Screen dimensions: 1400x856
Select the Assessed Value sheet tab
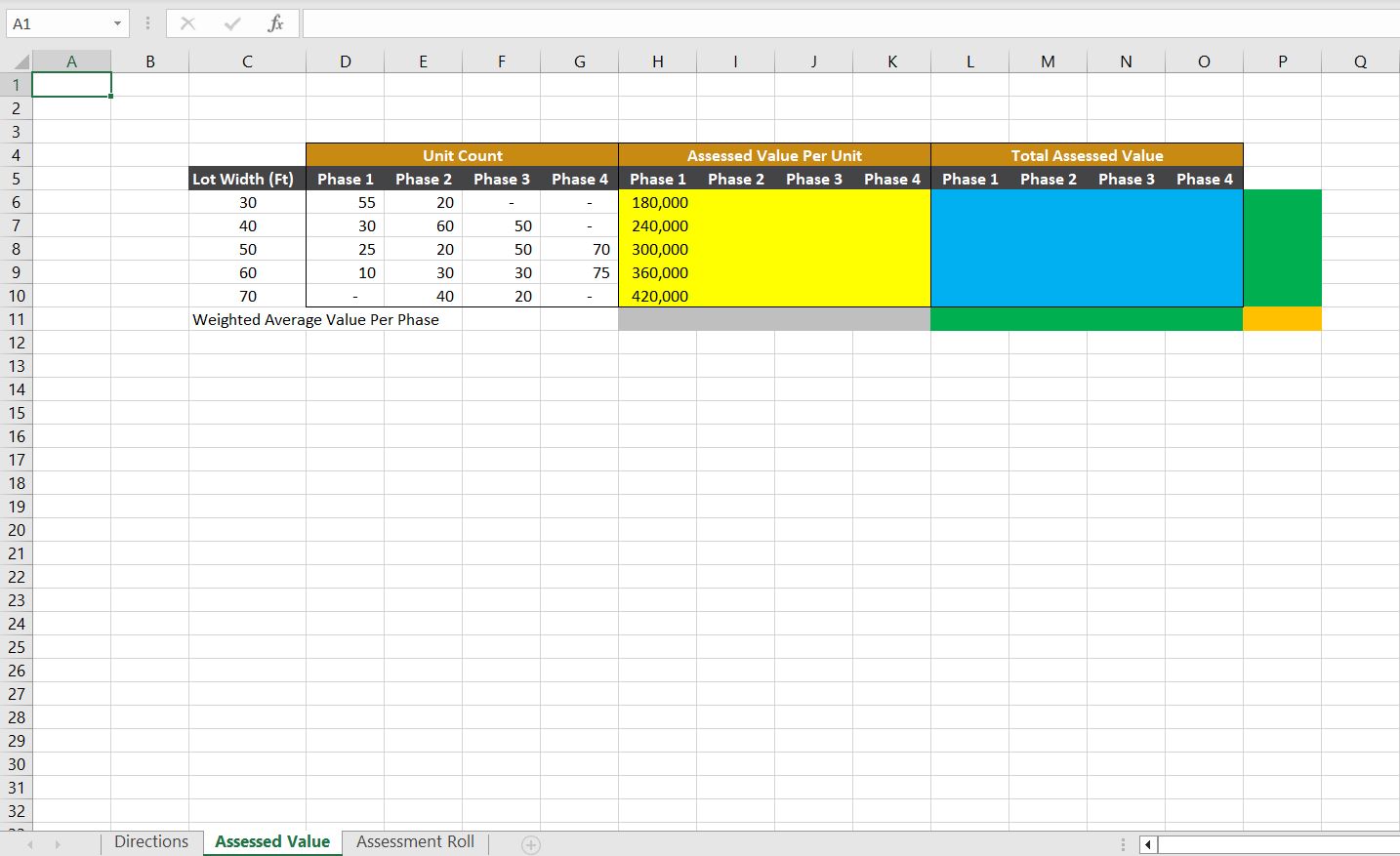(272, 842)
